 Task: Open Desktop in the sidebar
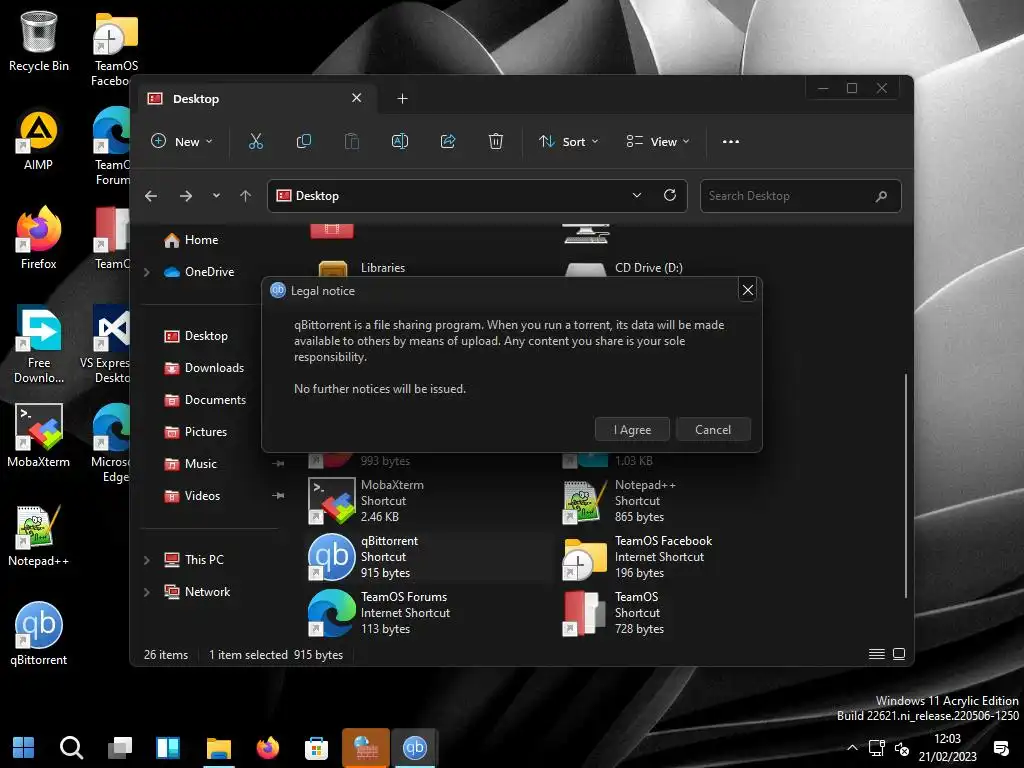196,336
